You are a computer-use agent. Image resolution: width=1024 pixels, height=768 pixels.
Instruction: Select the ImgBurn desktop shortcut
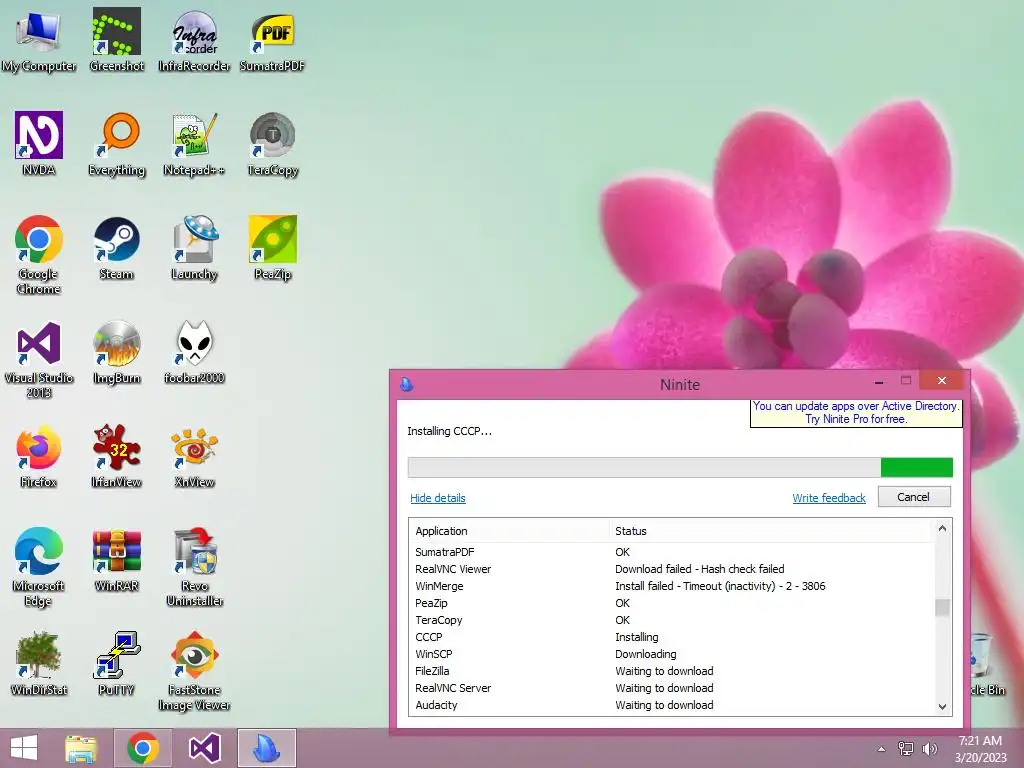point(116,353)
